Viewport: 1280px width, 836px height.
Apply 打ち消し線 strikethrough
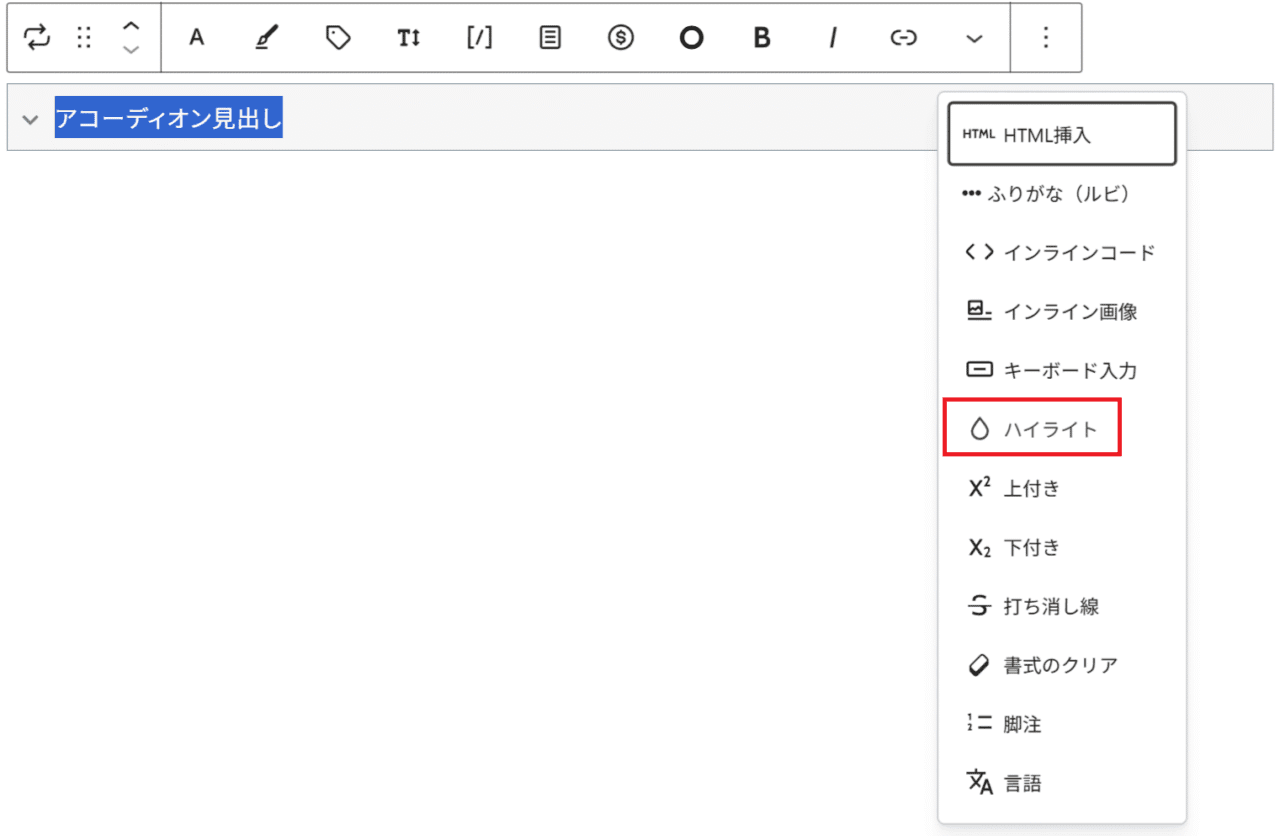pyautogui.click(x=1050, y=606)
